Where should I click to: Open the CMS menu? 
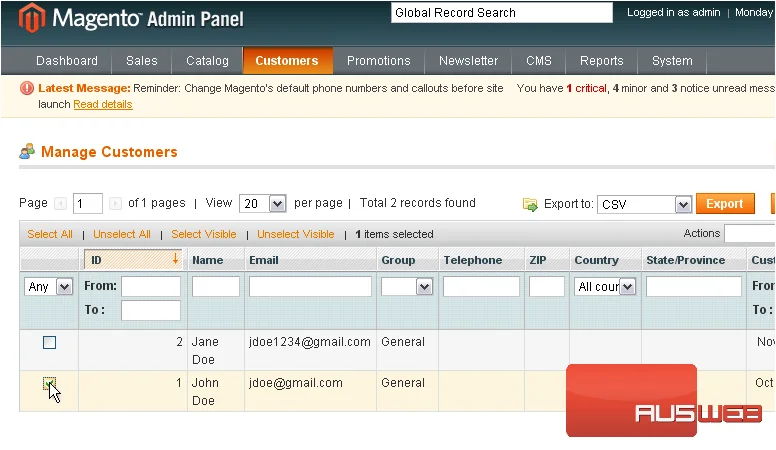(539, 61)
